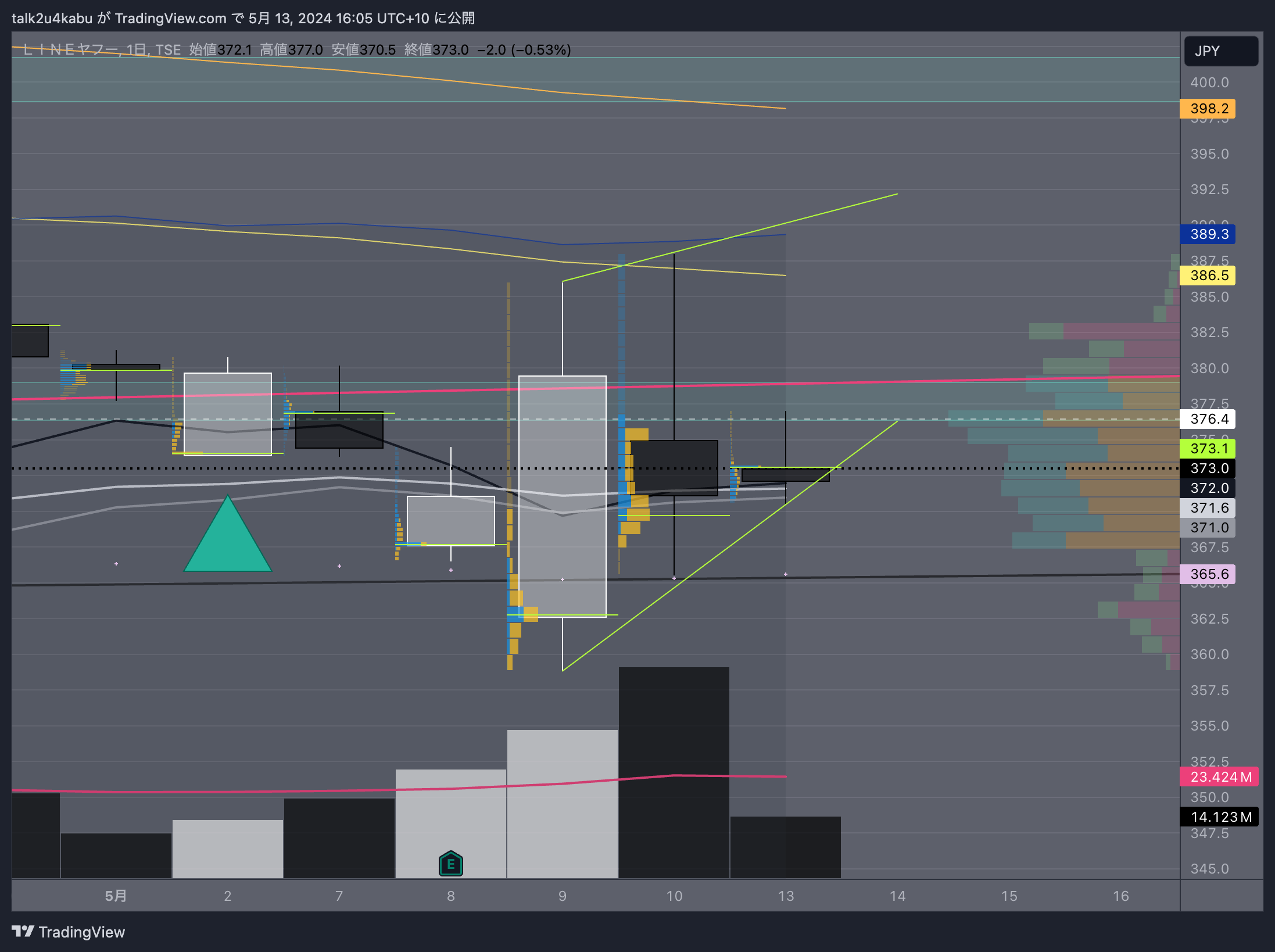Click the lavender 365.6 price label
The image size is (1275, 952).
(x=1208, y=574)
